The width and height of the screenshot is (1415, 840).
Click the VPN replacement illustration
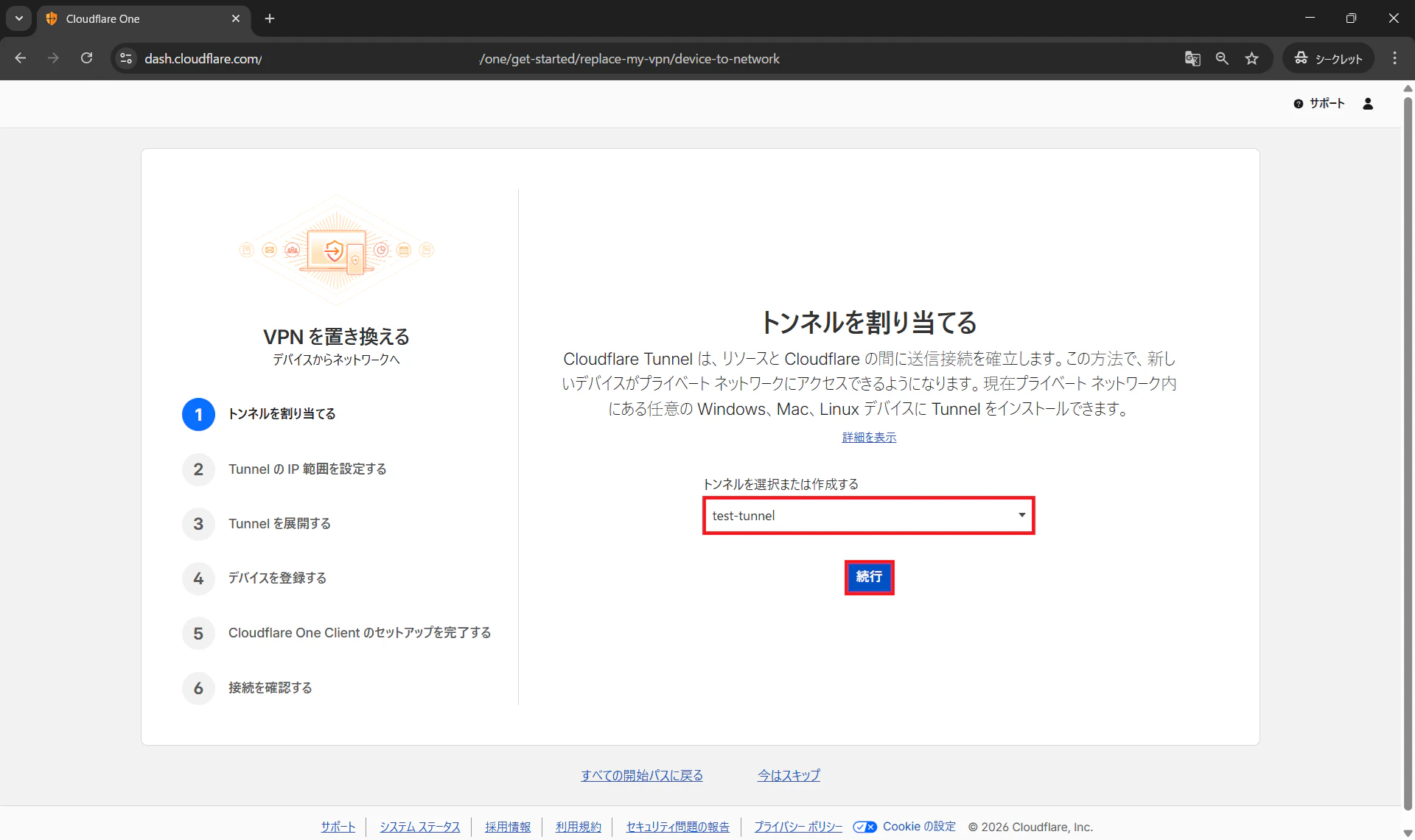[x=337, y=251]
